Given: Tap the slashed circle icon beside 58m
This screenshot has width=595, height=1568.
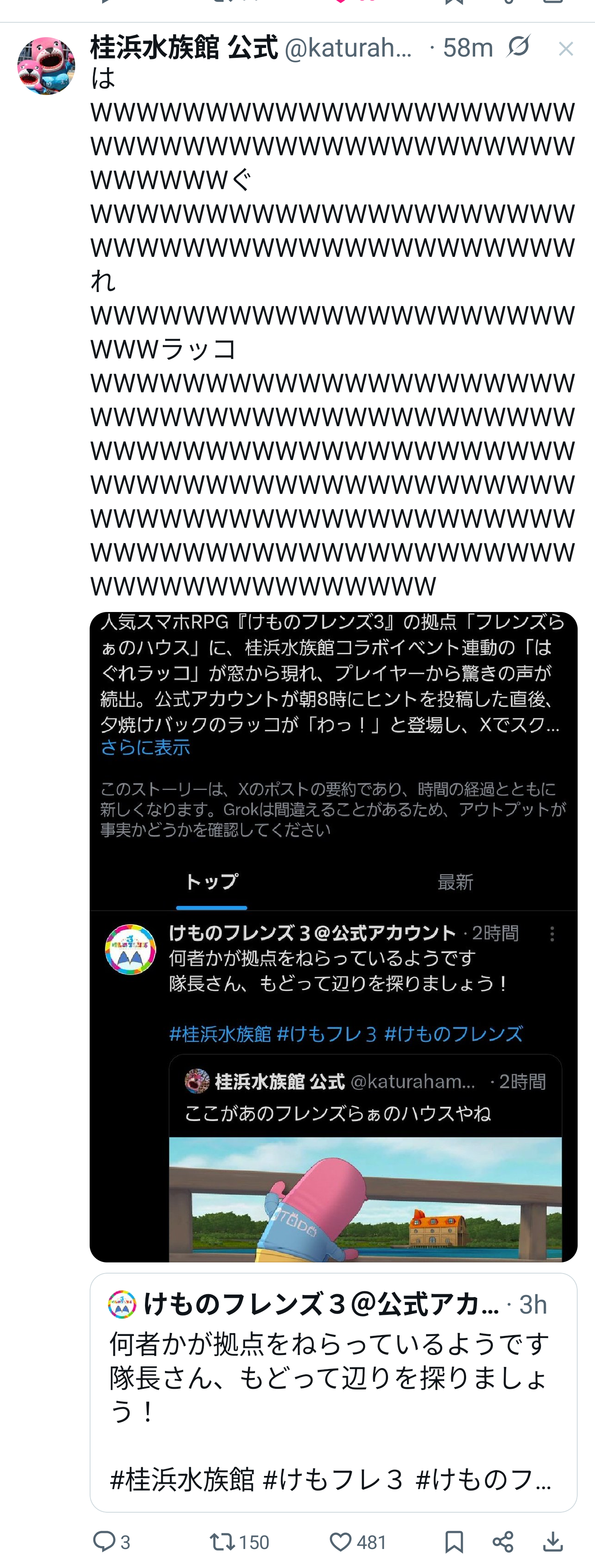Looking at the screenshot, I should click(518, 46).
